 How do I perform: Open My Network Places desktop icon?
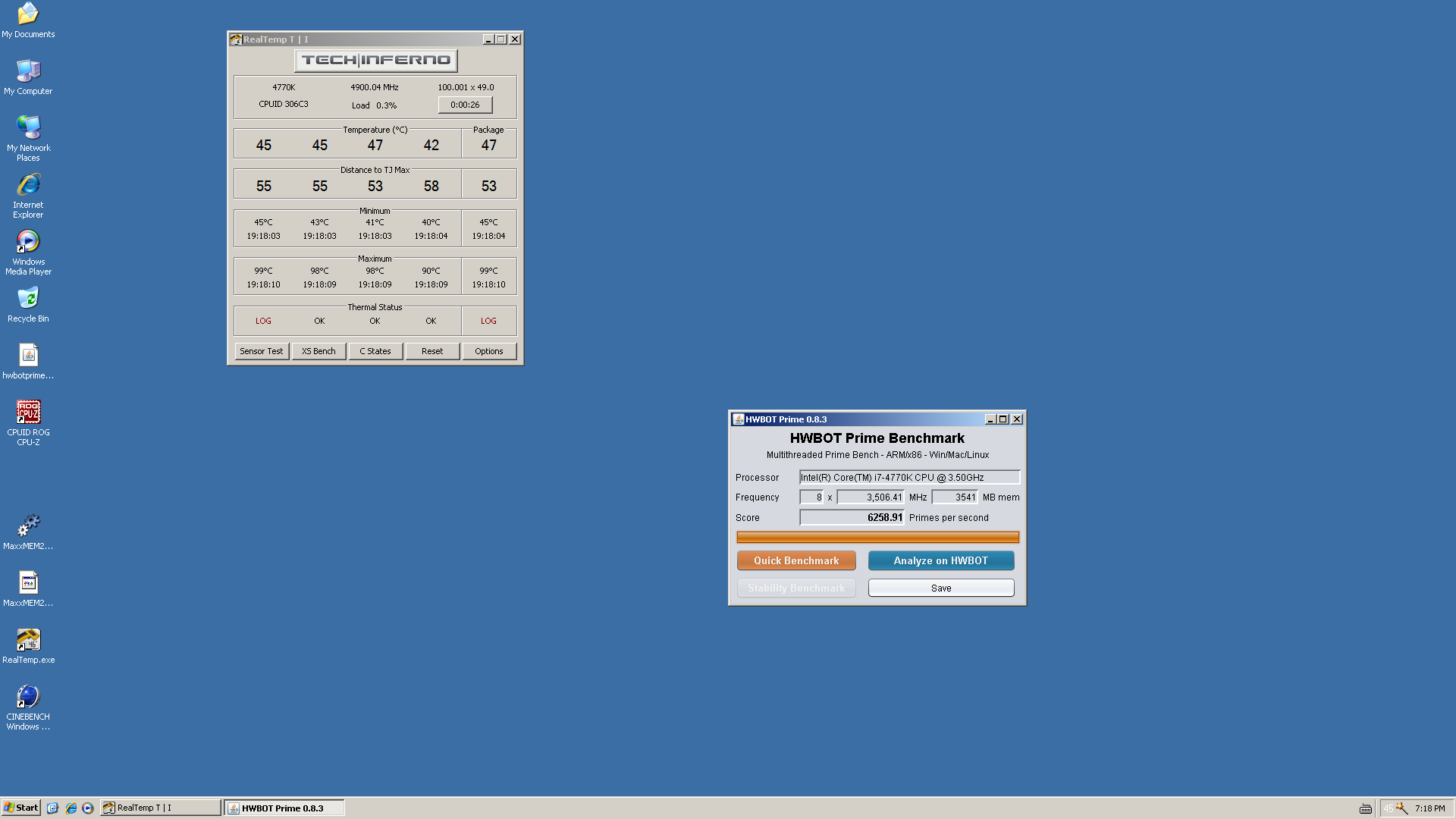28,138
